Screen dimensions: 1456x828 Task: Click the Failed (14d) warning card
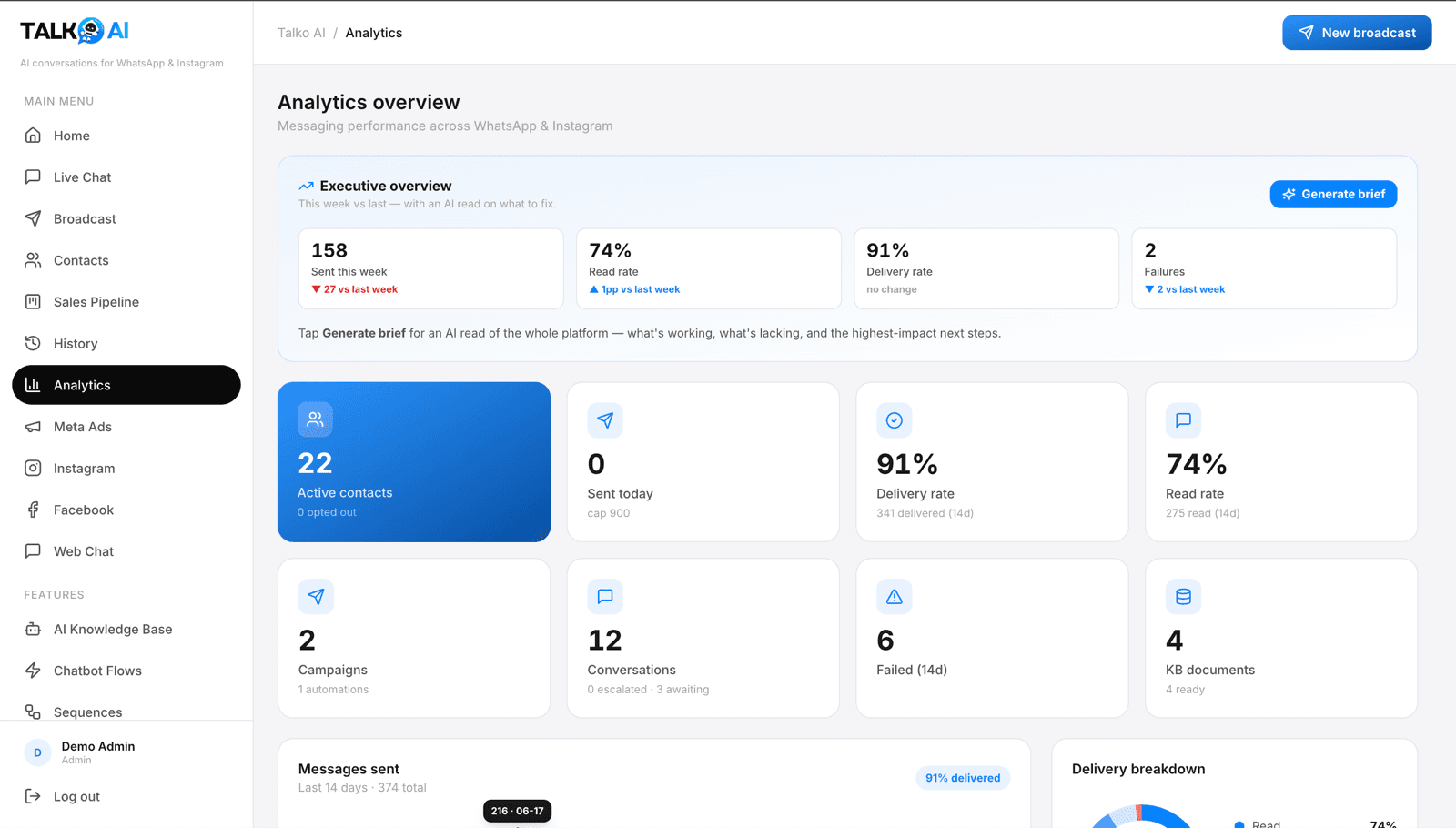992,638
